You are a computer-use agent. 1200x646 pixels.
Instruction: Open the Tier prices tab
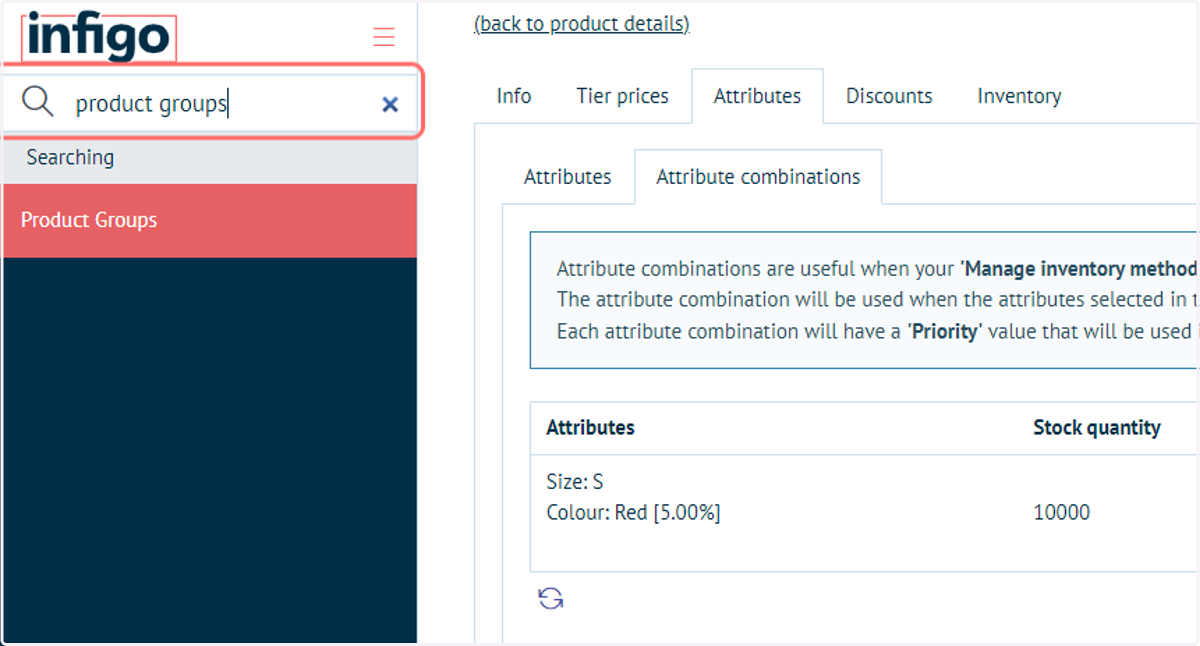point(623,96)
